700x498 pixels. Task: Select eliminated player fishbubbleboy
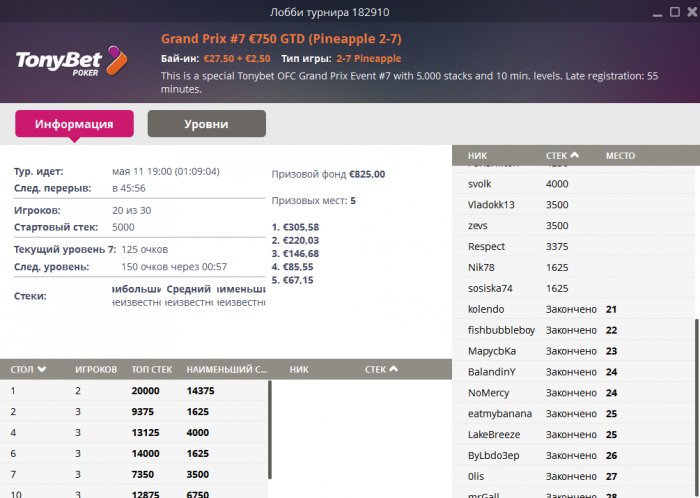(x=501, y=330)
